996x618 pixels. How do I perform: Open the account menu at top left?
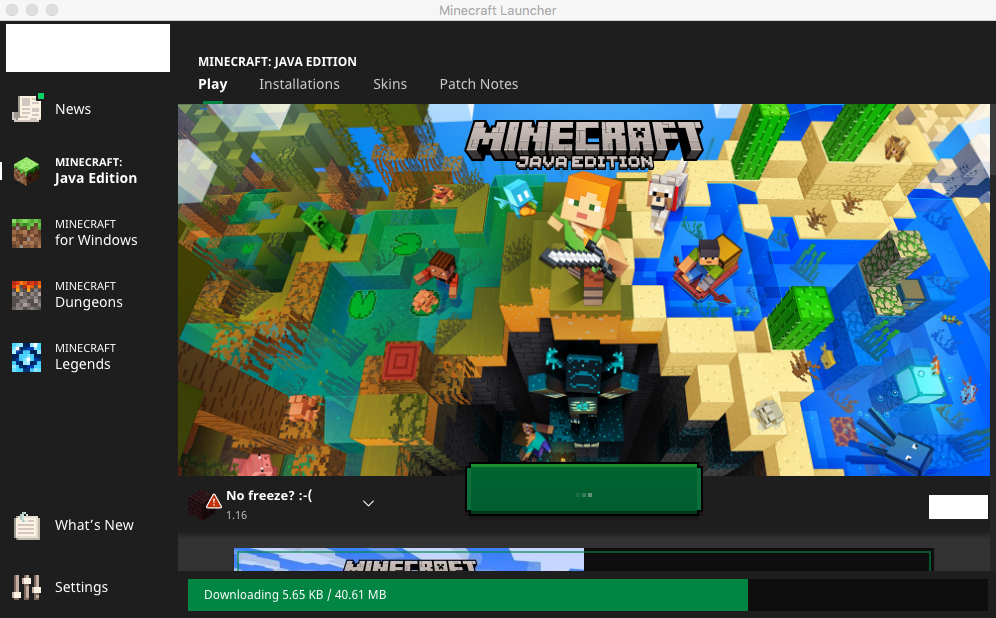(88, 48)
